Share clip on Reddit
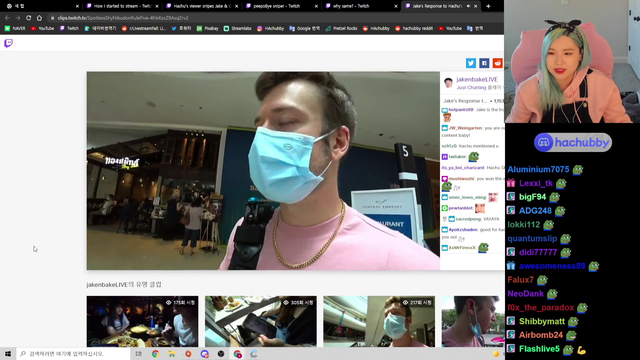Viewport: 640px width, 360px height. pyautogui.click(x=497, y=63)
